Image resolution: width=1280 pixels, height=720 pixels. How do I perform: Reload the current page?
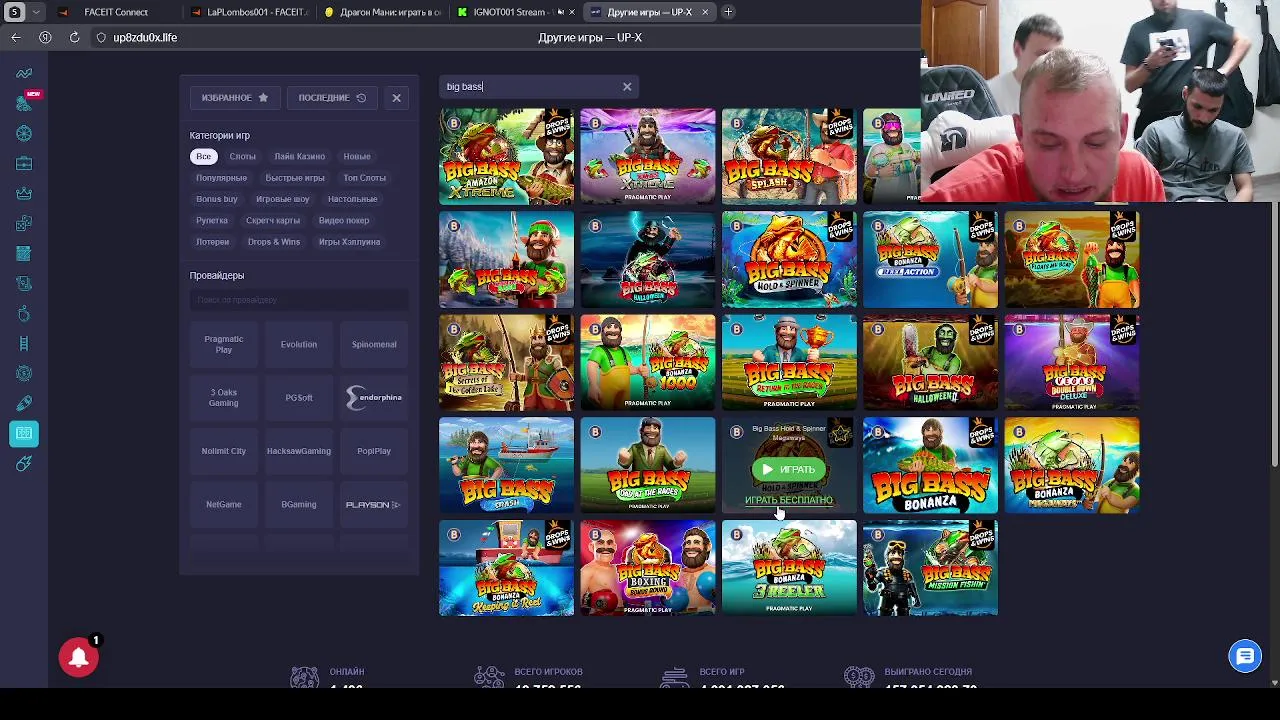(x=74, y=37)
